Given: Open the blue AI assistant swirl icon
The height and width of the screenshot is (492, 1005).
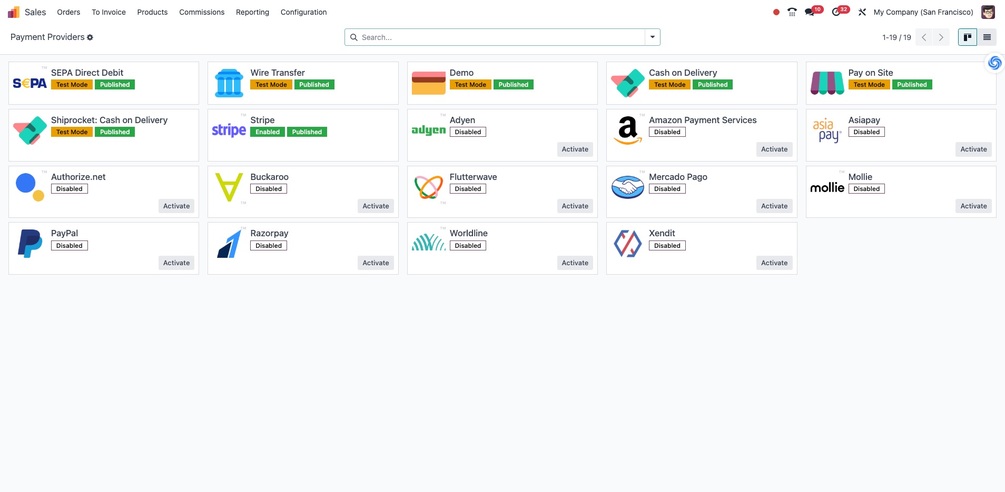Looking at the screenshot, I should coord(995,63).
